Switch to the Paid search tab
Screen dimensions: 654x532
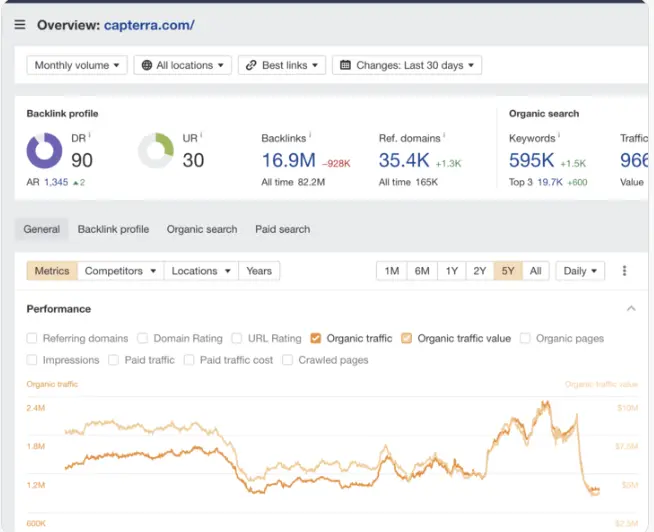point(282,229)
